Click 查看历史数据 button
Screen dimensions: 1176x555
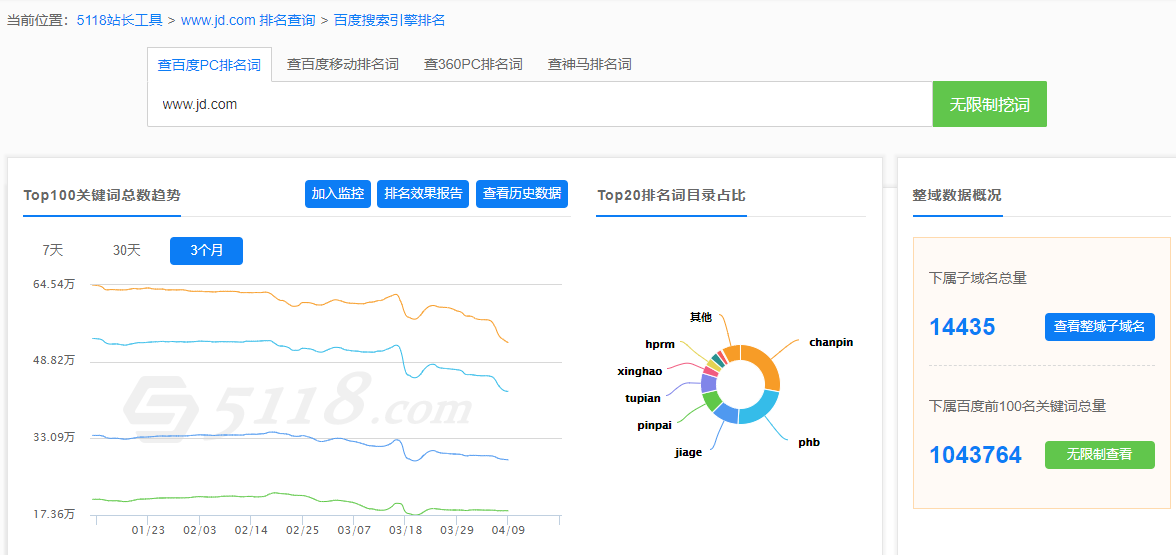coord(522,194)
